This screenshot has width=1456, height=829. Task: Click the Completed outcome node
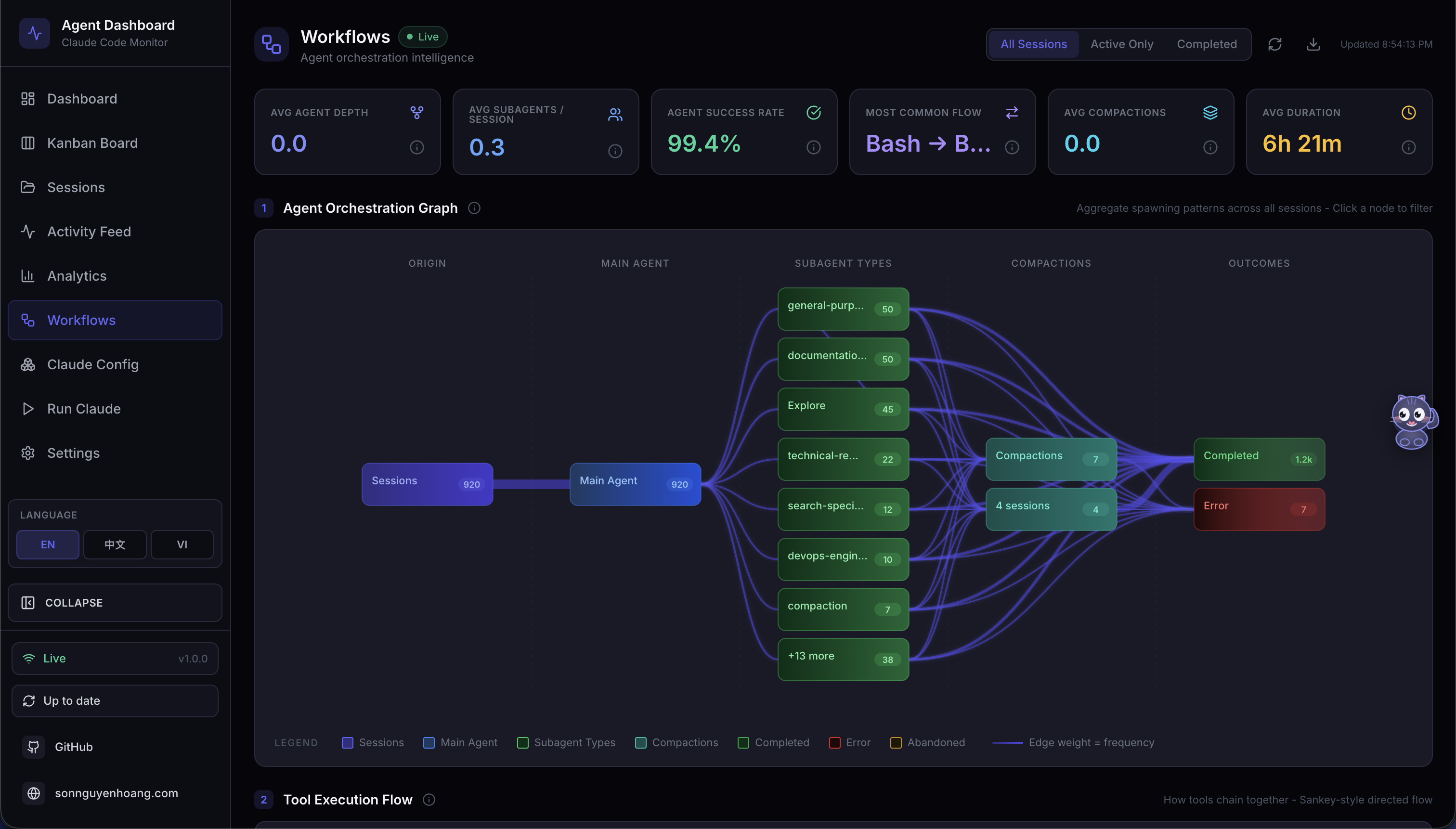point(1259,459)
